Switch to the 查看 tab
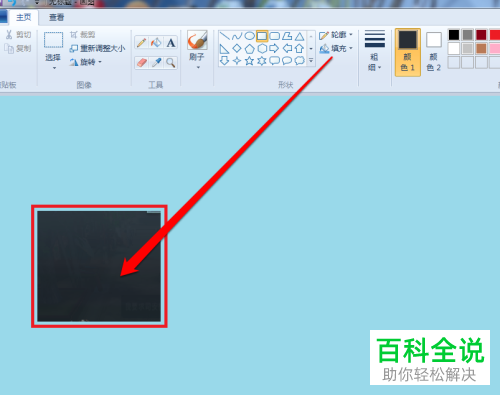Screen dimensions: 500x395 click(x=56, y=17)
